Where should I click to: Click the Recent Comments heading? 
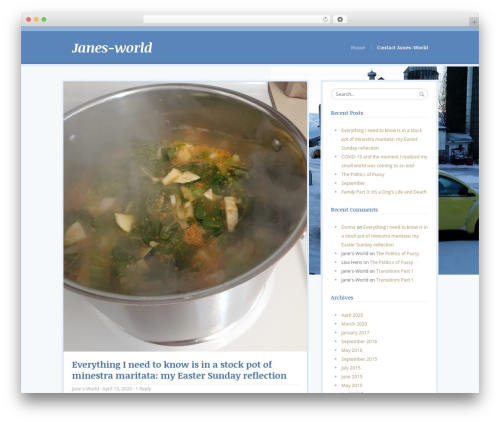(354, 210)
